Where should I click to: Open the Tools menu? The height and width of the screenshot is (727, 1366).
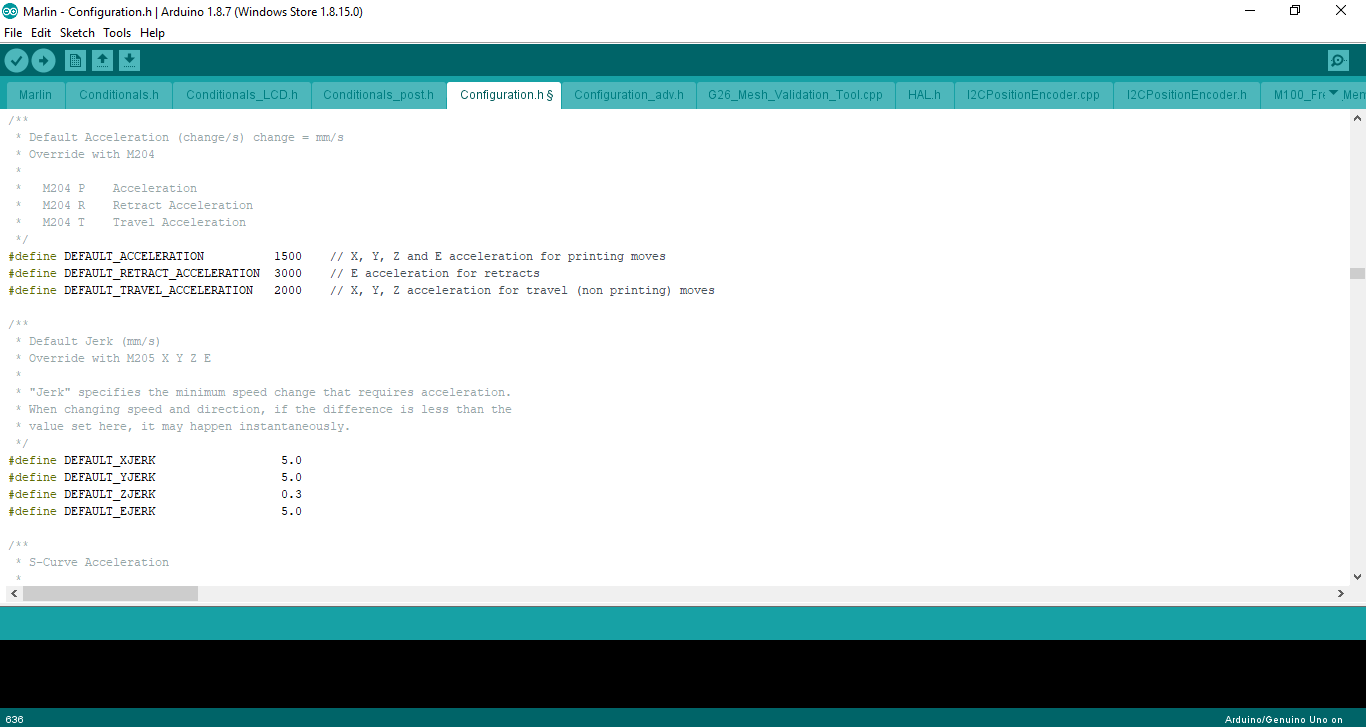click(116, 32)
